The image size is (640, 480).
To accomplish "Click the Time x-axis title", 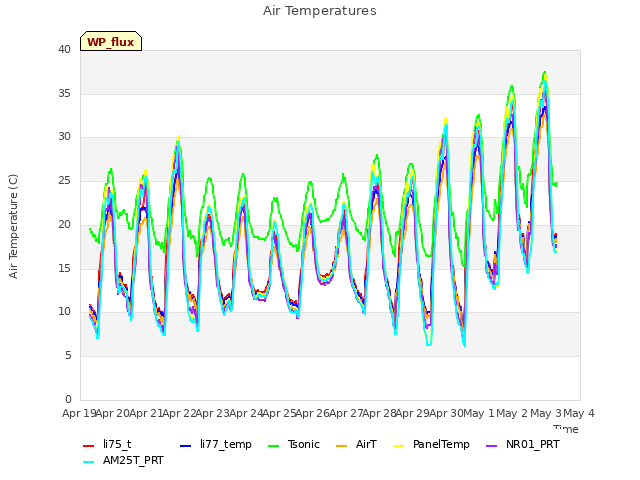I will (566, 429).
